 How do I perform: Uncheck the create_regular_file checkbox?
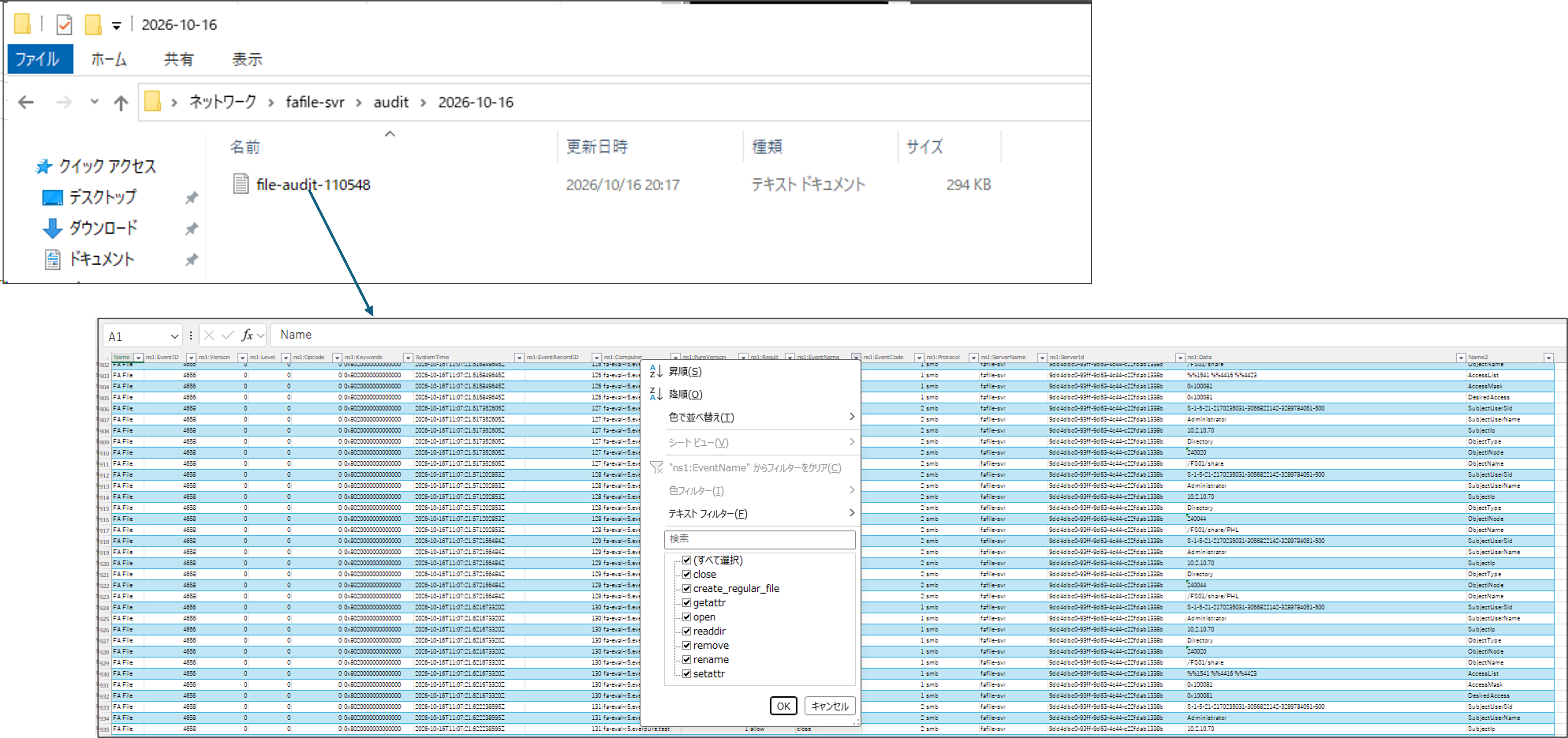coord(686,588)
